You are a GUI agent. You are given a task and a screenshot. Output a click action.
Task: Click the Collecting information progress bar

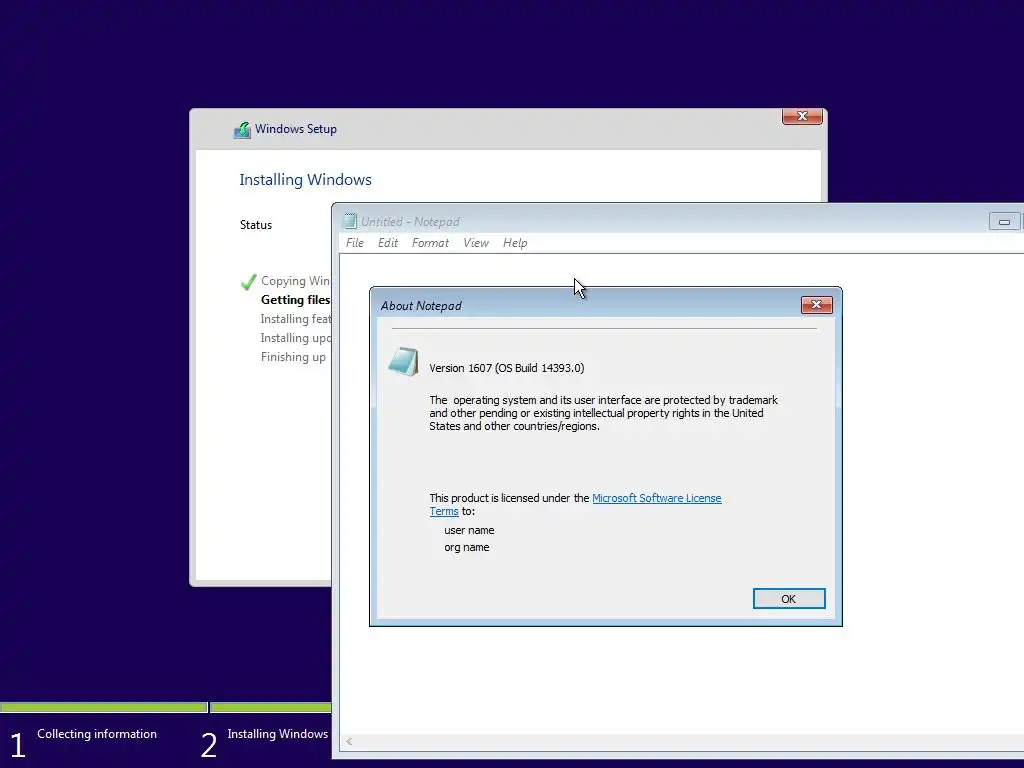coord(103,707)
